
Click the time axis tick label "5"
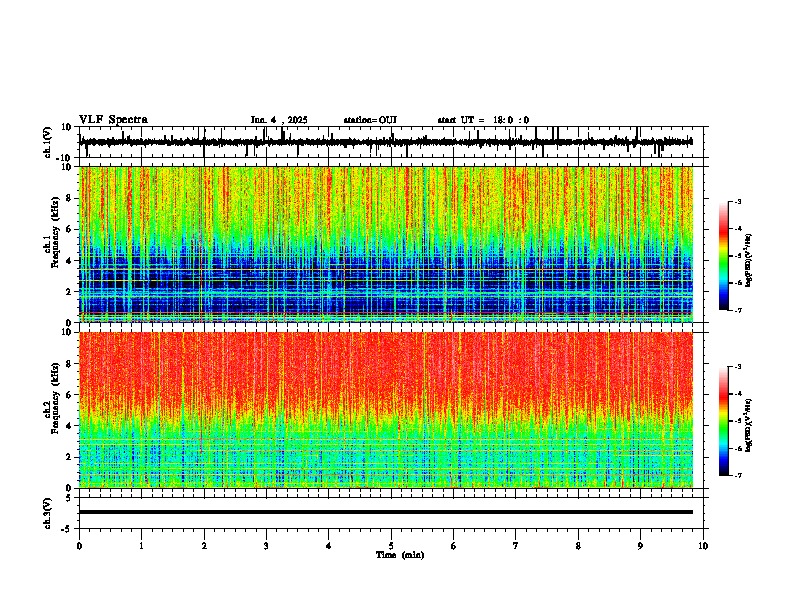click(x=391, y=546)
